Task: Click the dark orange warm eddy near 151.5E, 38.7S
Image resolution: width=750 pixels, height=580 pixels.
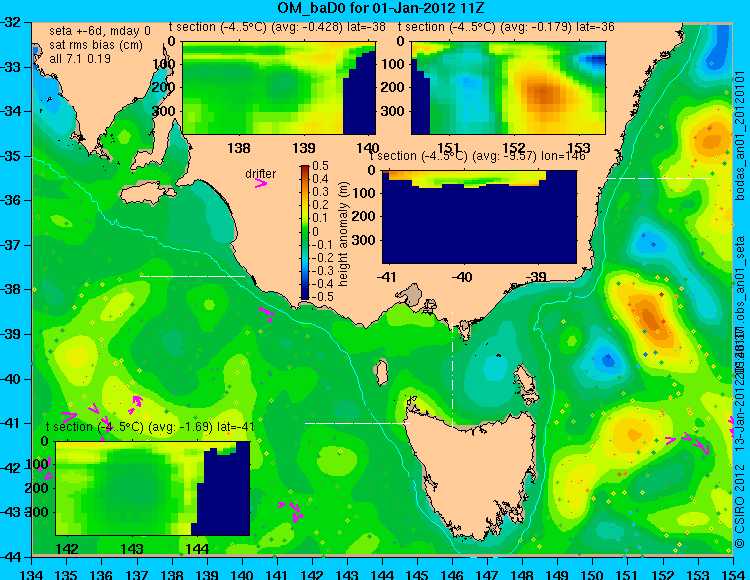Action: (651, 318)
